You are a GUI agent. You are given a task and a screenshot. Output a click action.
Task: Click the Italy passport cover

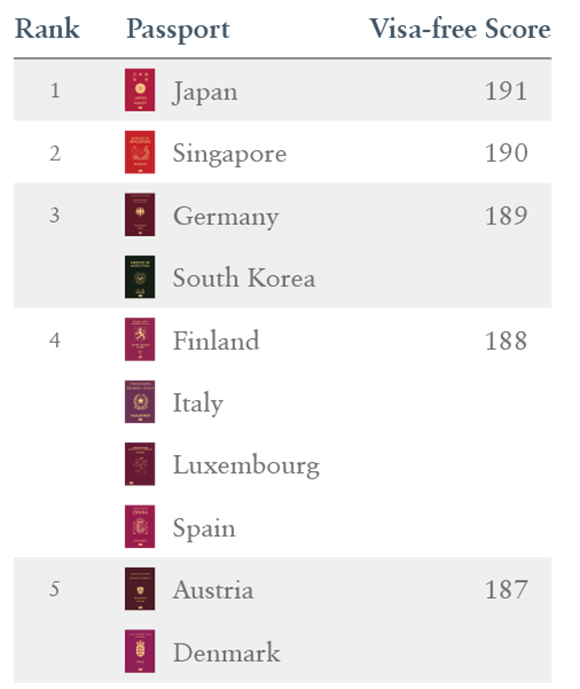[140, 402]
